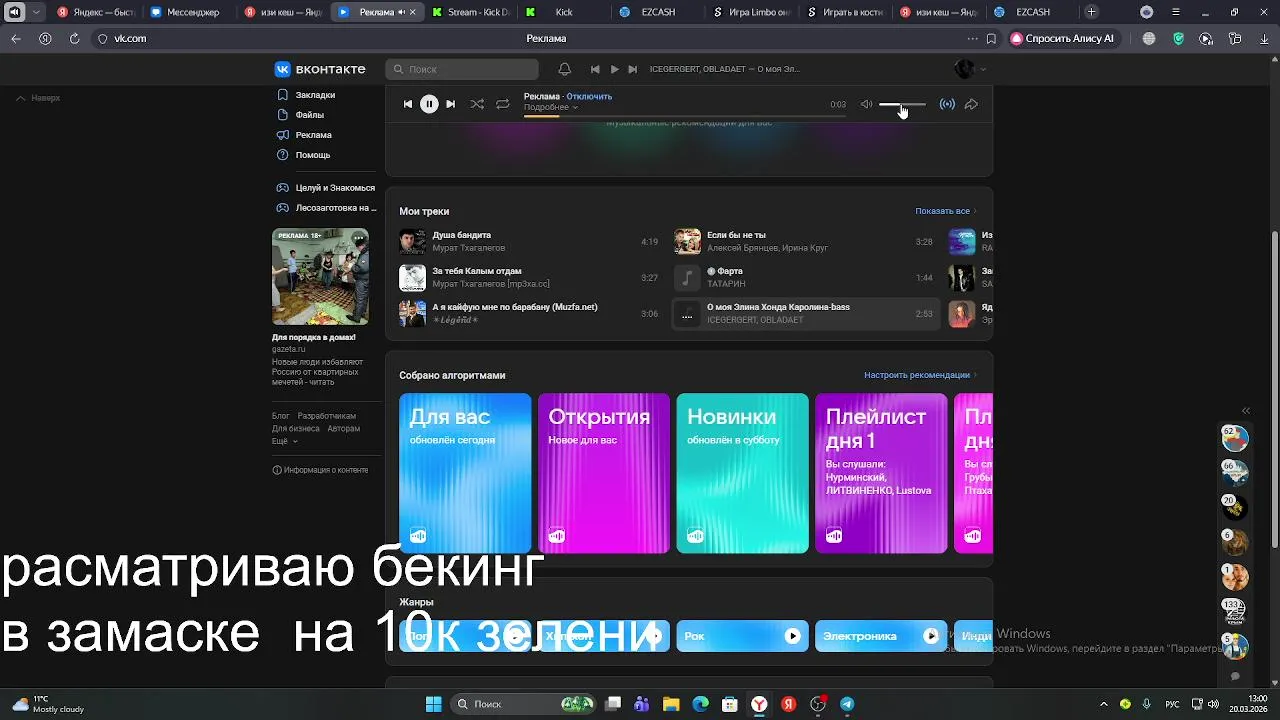
Task: Bookmark the page icon in address bar
Action: [991, 38]
